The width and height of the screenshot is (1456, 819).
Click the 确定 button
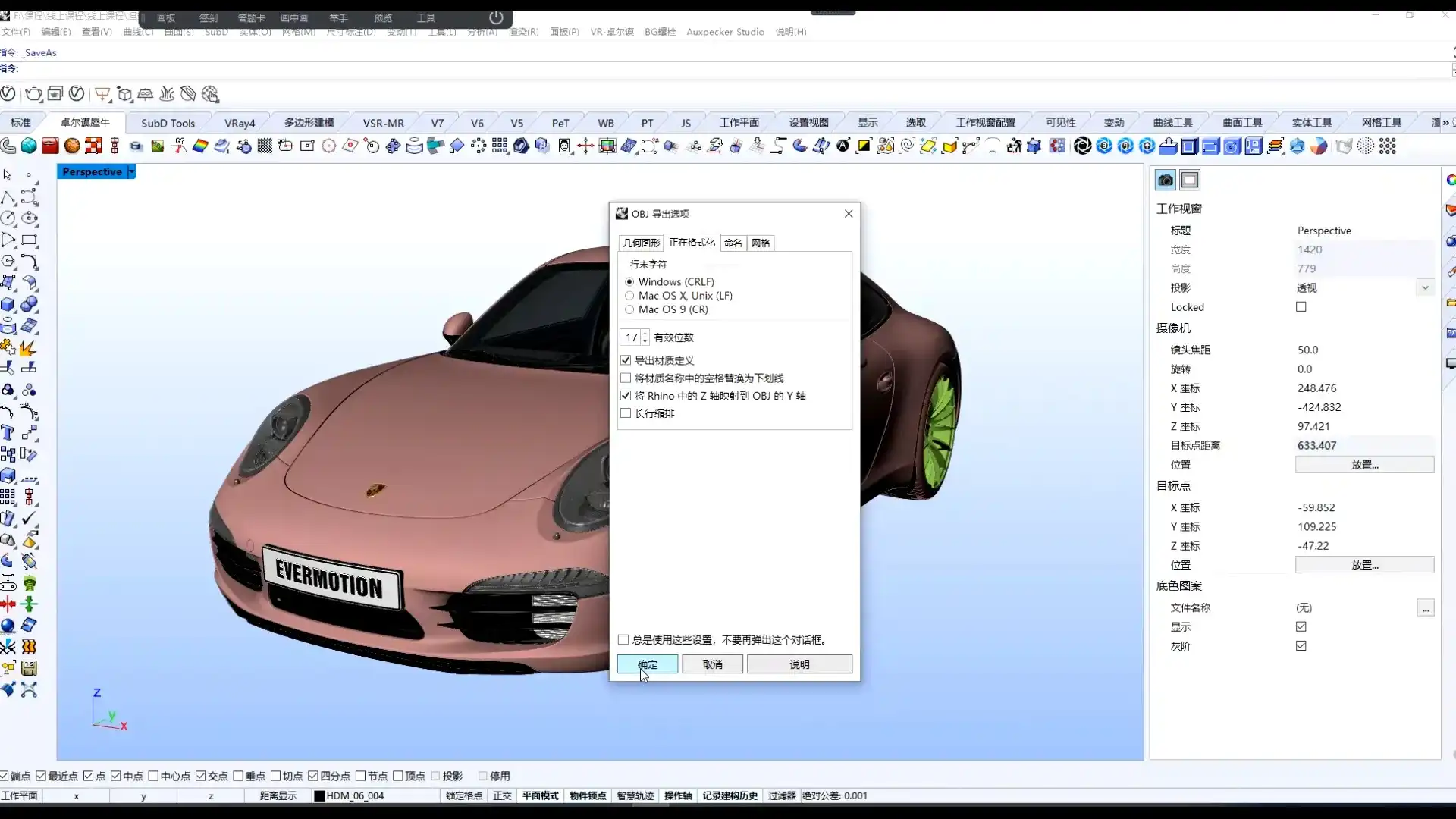pos(648,664)
